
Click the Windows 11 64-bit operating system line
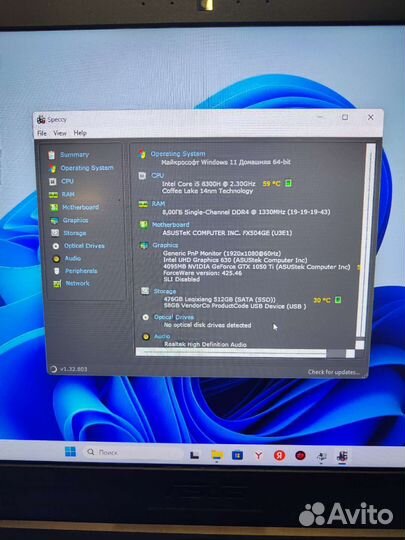(226, 162)
